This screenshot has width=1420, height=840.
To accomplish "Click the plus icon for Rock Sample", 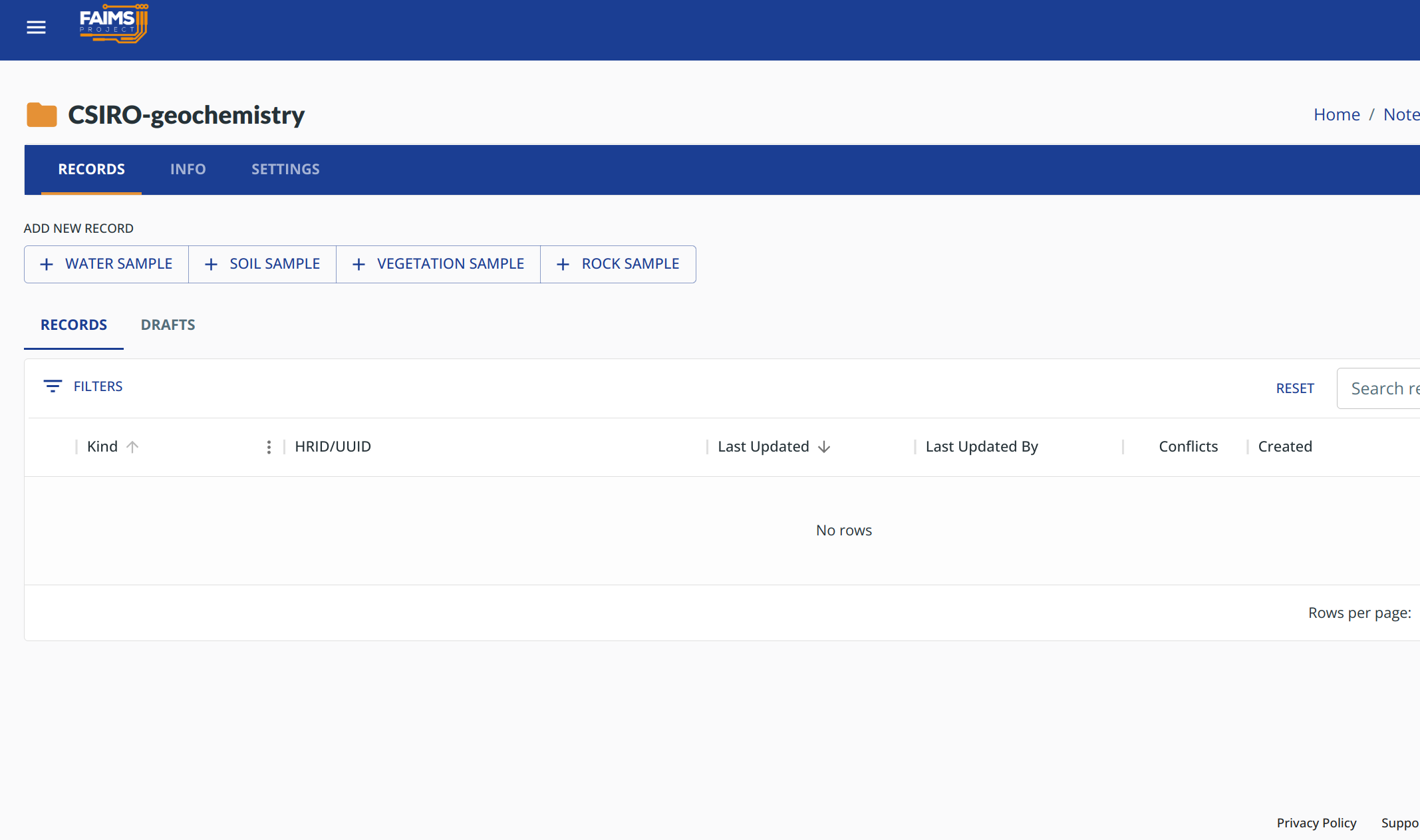I will [x=563, y=265].
